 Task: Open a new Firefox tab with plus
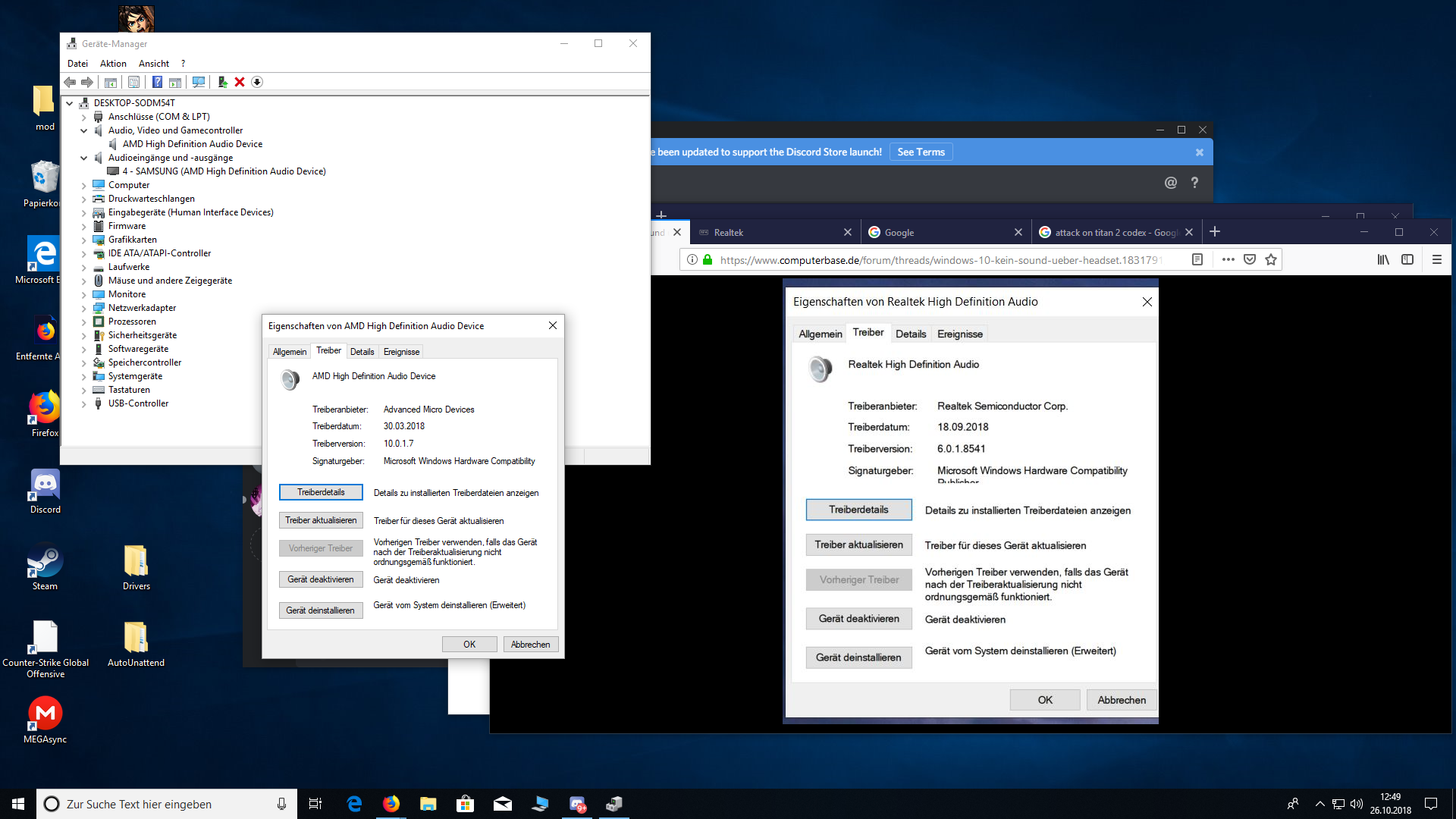click(x=1215, y=232)
